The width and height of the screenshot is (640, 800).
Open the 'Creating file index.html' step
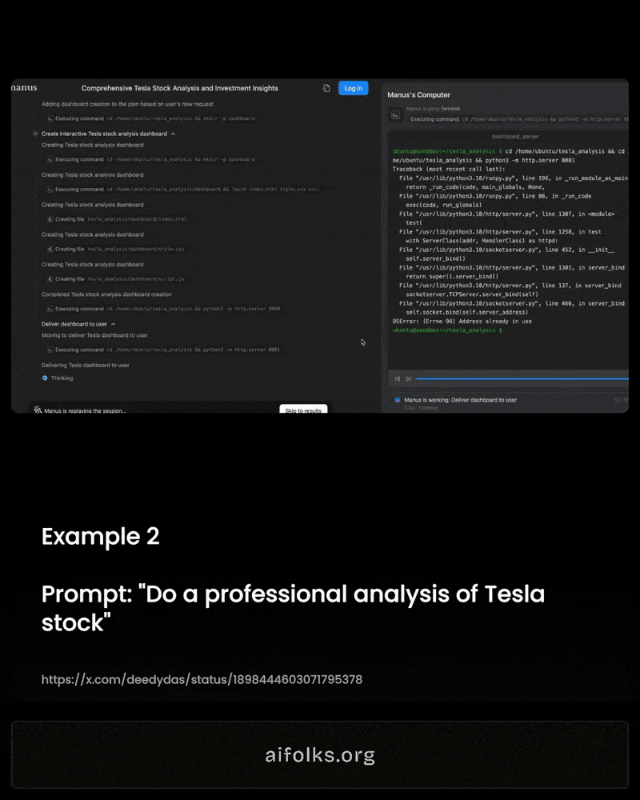click(117, 219)
